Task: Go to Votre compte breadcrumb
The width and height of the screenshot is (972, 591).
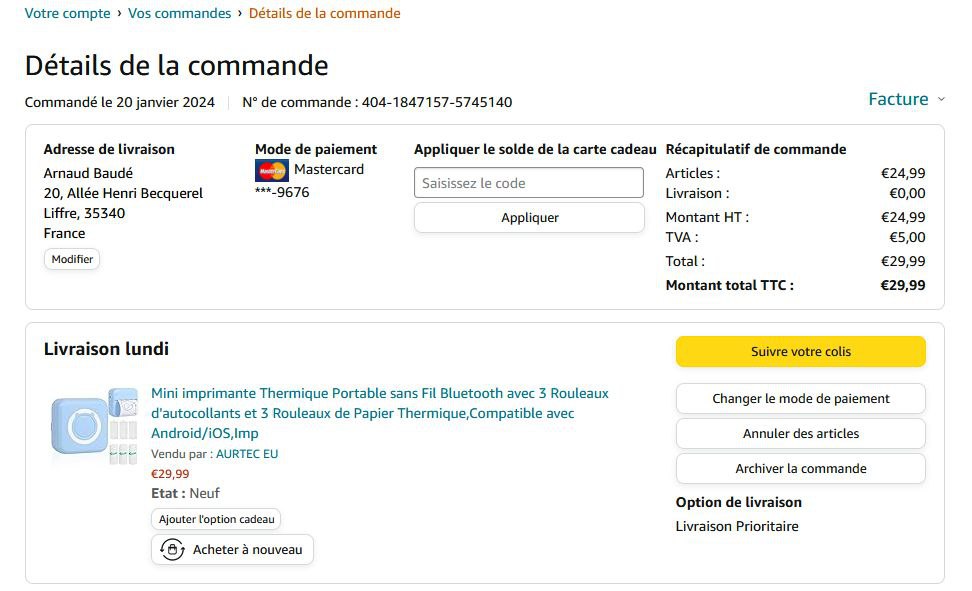Action: 67,14
